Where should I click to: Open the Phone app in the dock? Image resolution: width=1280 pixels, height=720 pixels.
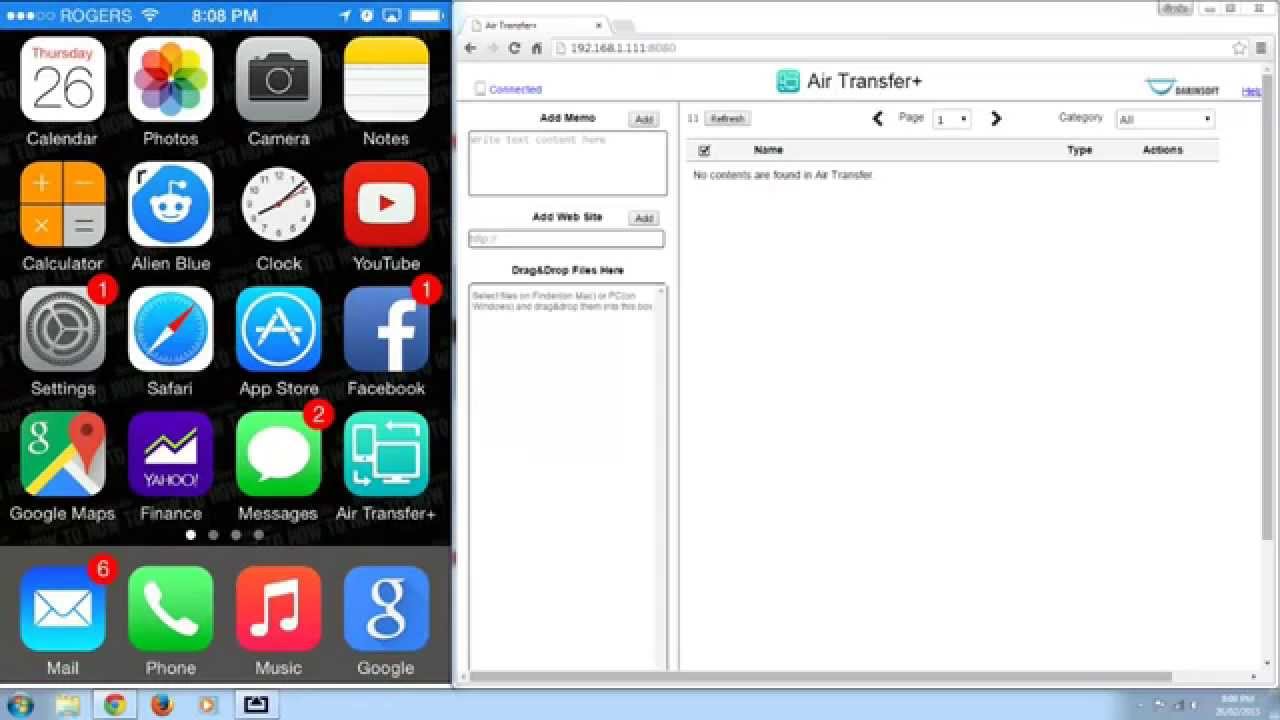170,608
